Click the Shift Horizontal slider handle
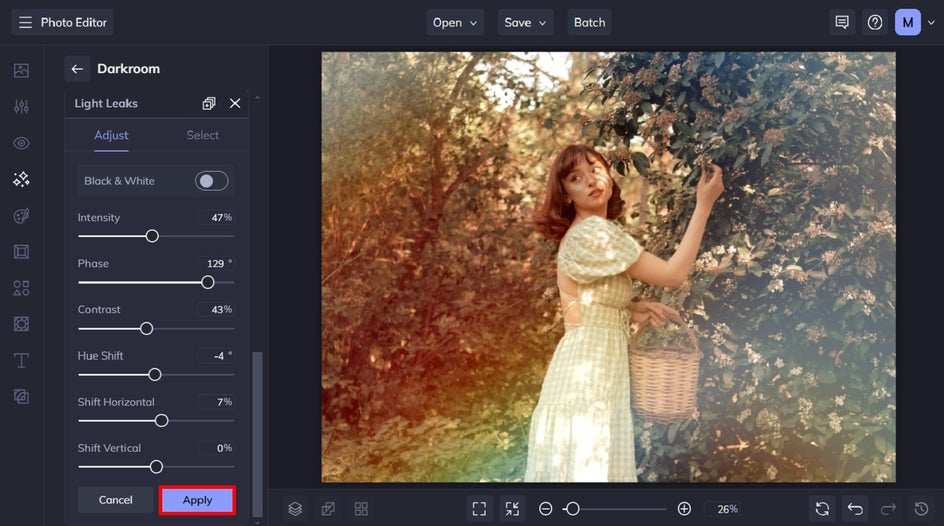 pyautogui.click(x=161, y=421)
